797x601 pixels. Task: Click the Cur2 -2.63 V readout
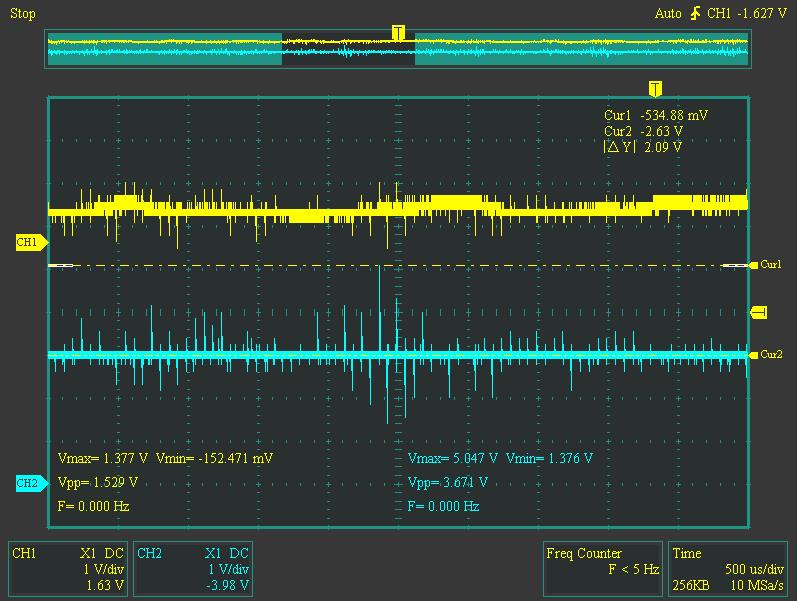643,131
